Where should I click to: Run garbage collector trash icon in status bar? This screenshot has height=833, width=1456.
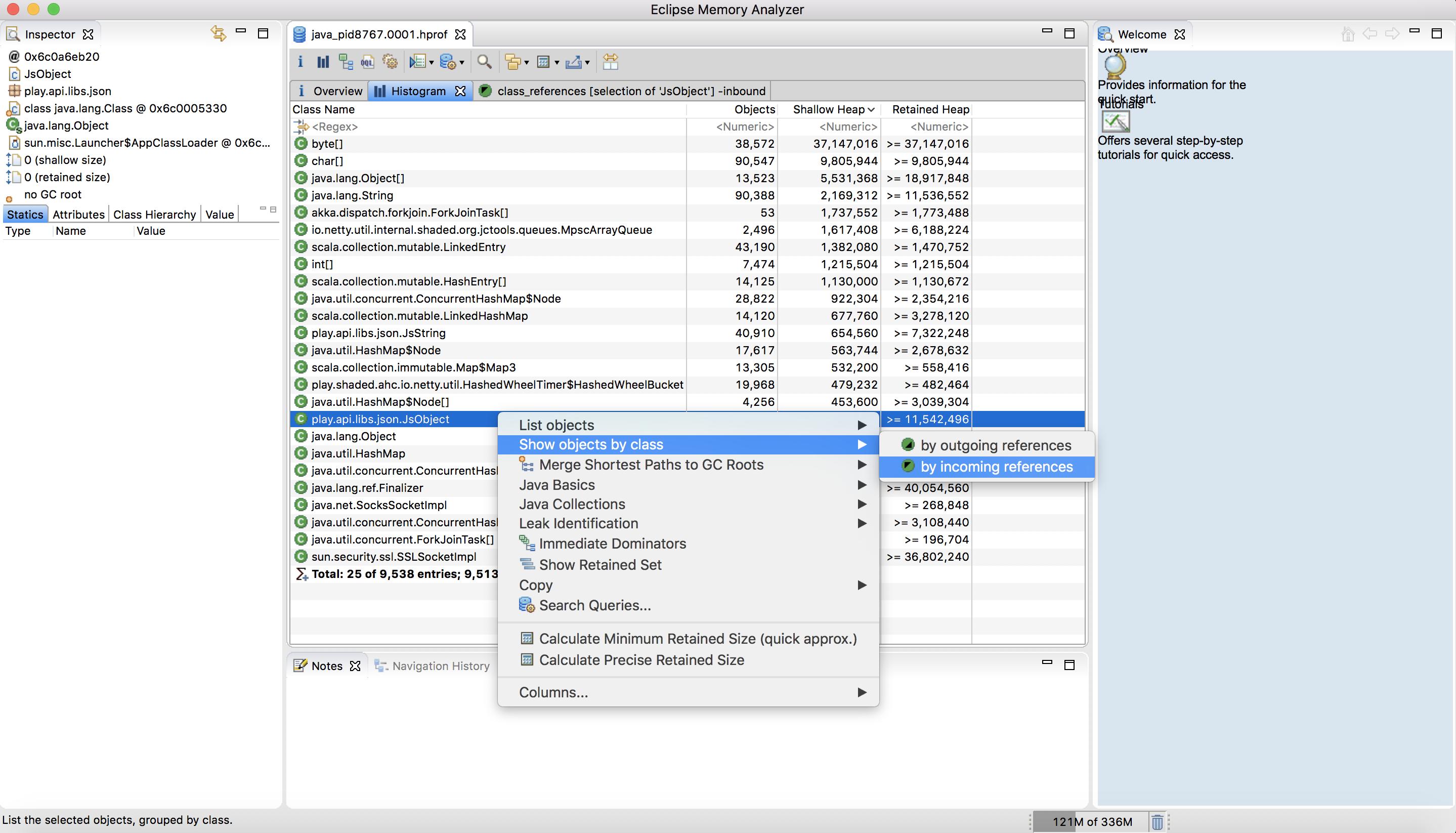click(1157, 822)
